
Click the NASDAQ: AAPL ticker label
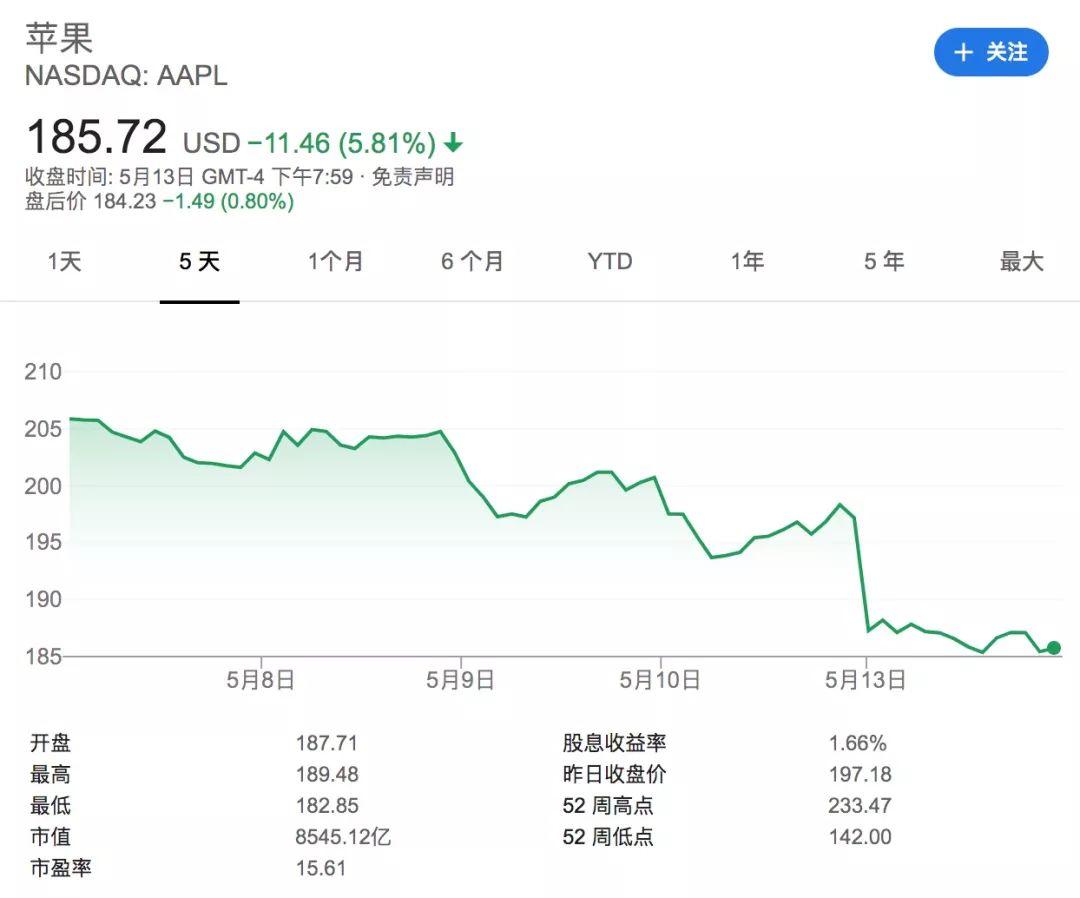[126, 75]
